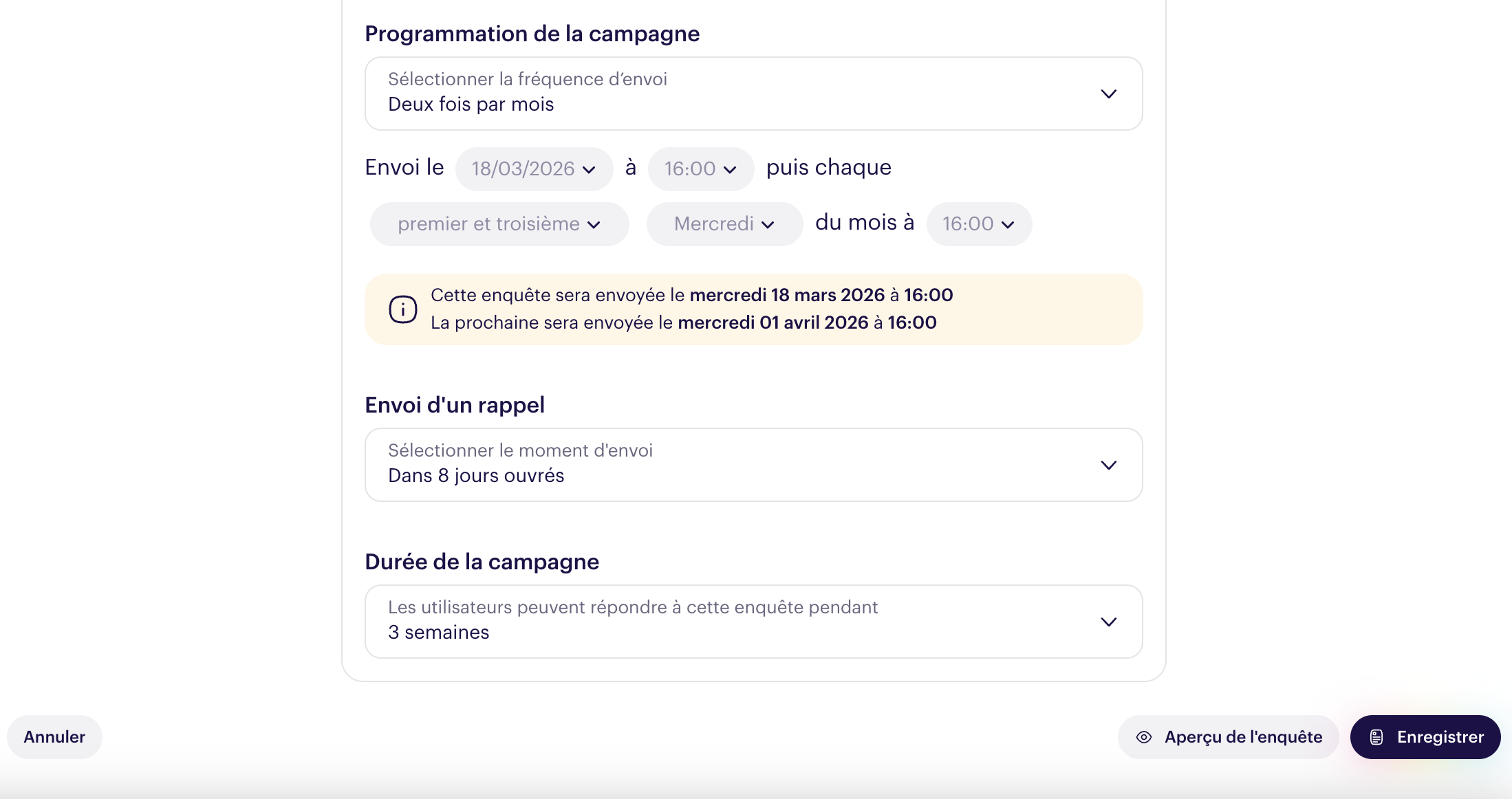Expand the campaign duration dropdown '3 semaines'
Screen dimensions: 1512x799
click(x=753, y=622)
